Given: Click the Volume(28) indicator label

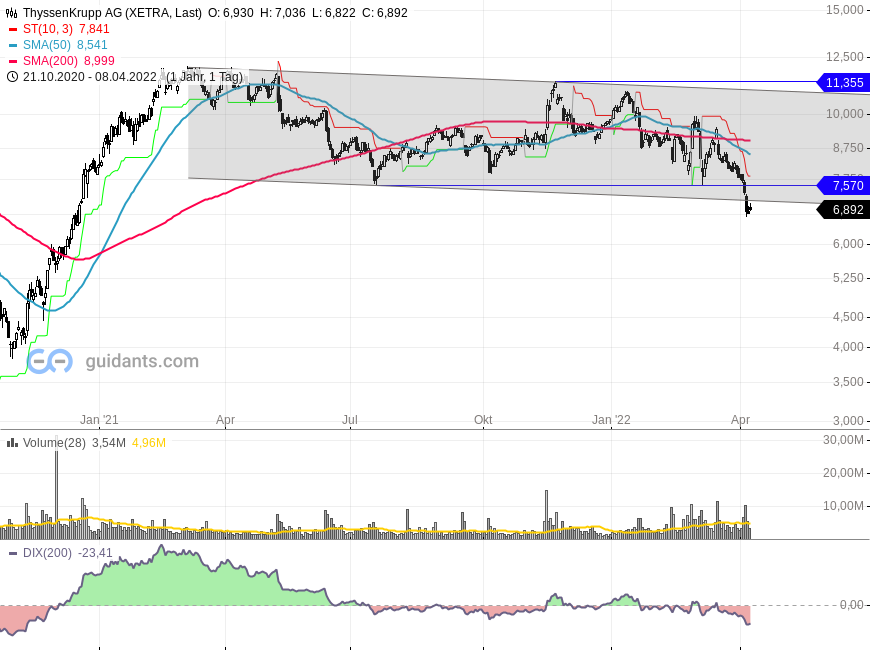Looking at the screenshot, I should pos(54,443).
